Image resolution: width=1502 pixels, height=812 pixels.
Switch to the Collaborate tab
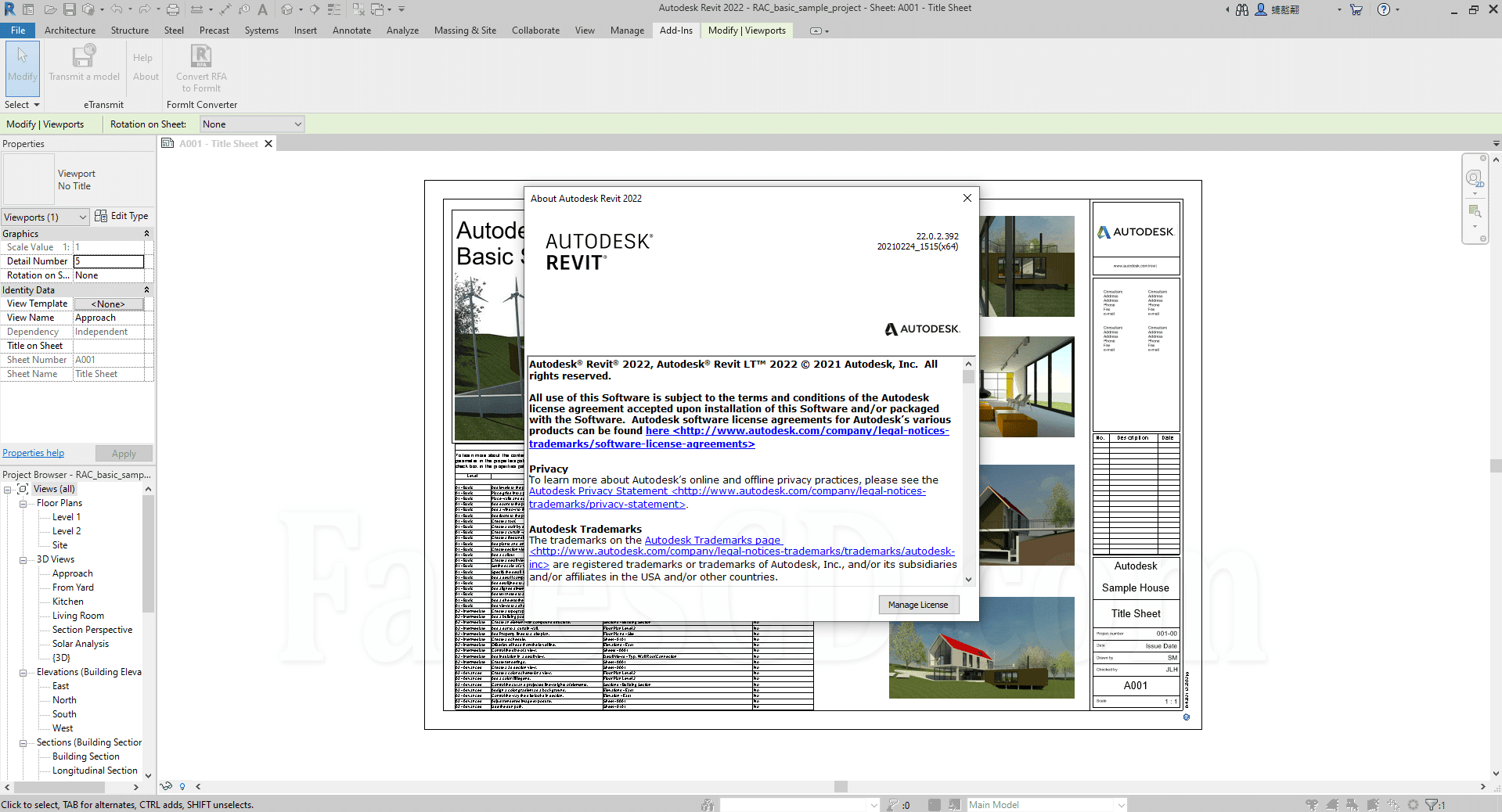pyautogui.click(x=535, y=31)
